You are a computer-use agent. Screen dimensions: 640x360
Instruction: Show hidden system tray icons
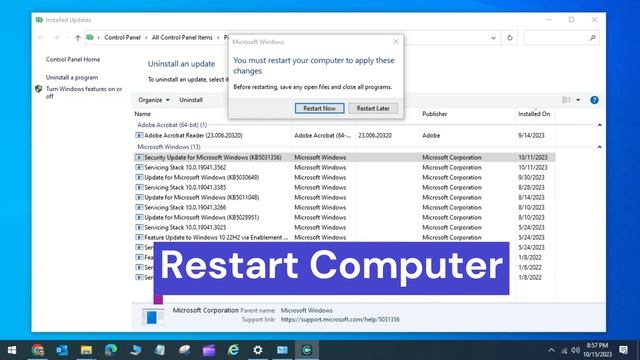[551, 350]
